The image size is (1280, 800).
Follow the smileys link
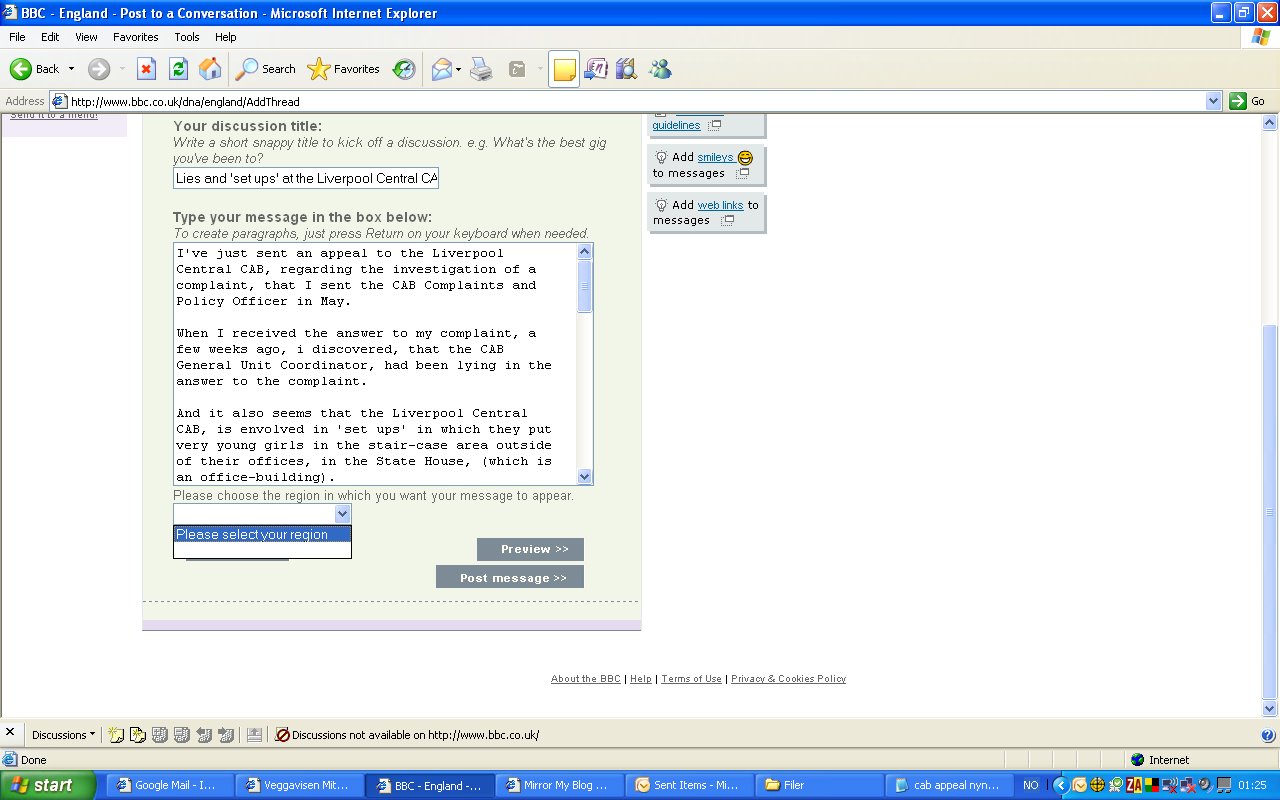pyautogui.click(x=715, y=157)
